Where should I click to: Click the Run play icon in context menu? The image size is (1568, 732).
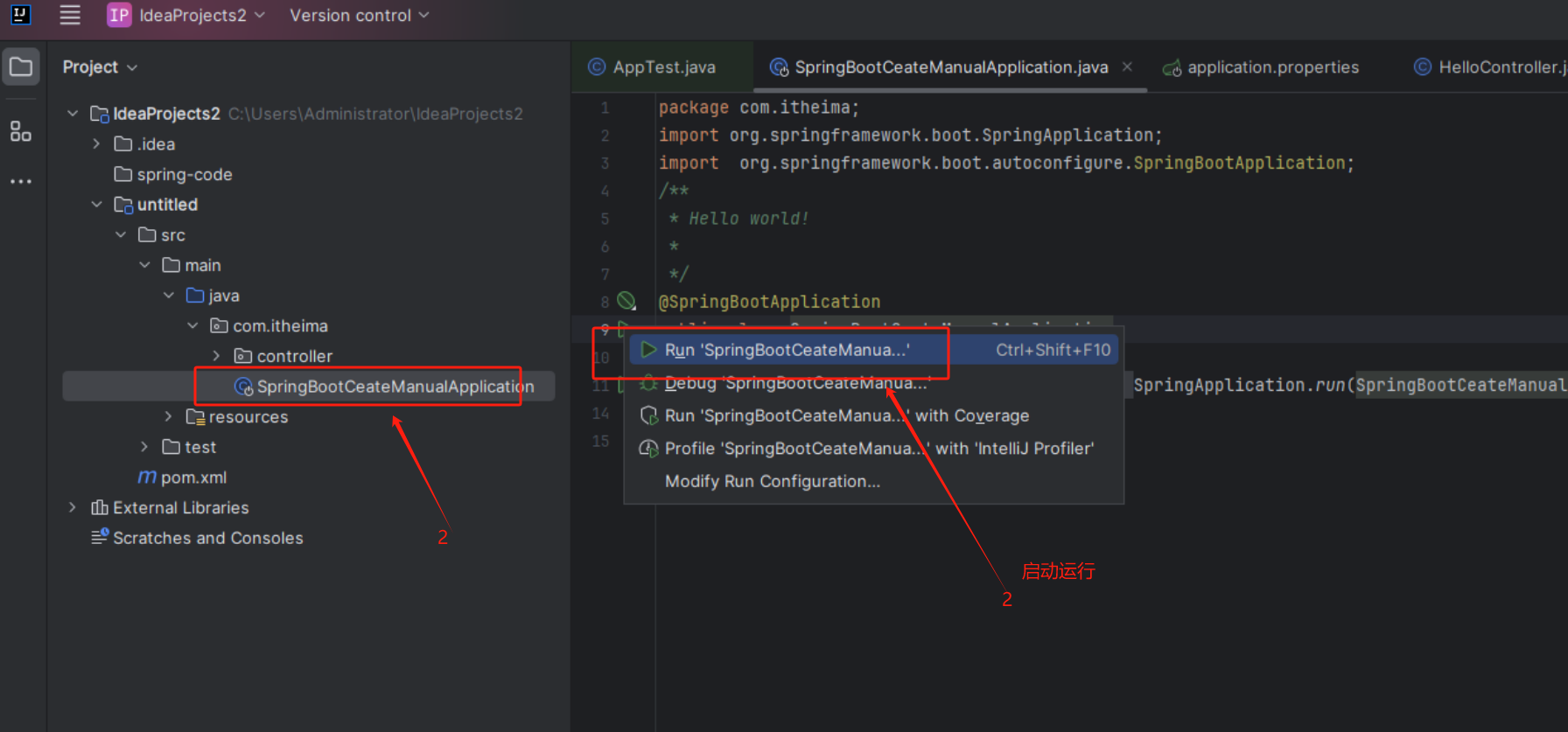coord(648,350)
